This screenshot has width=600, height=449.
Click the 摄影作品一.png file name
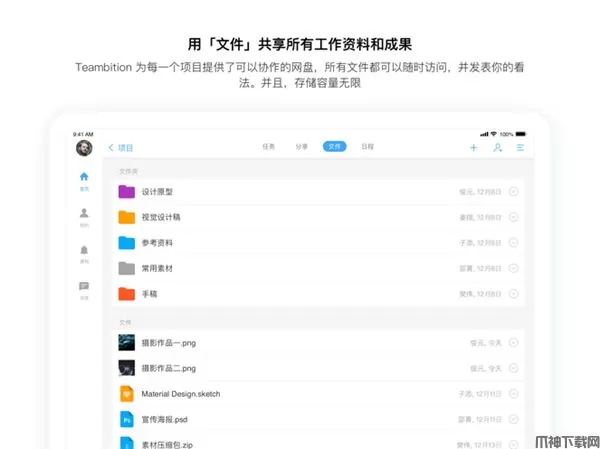click(169, 343)
